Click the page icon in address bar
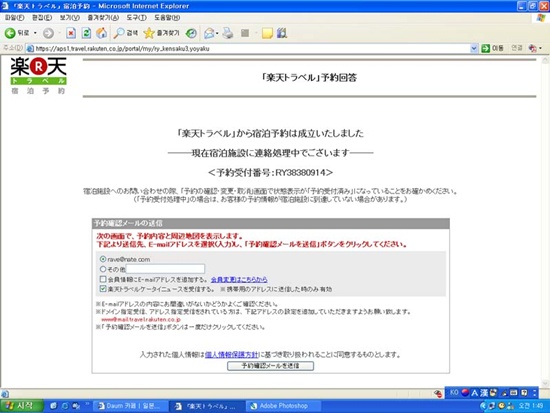This screenshot has height=413, width=550. (x=30, y=48)
